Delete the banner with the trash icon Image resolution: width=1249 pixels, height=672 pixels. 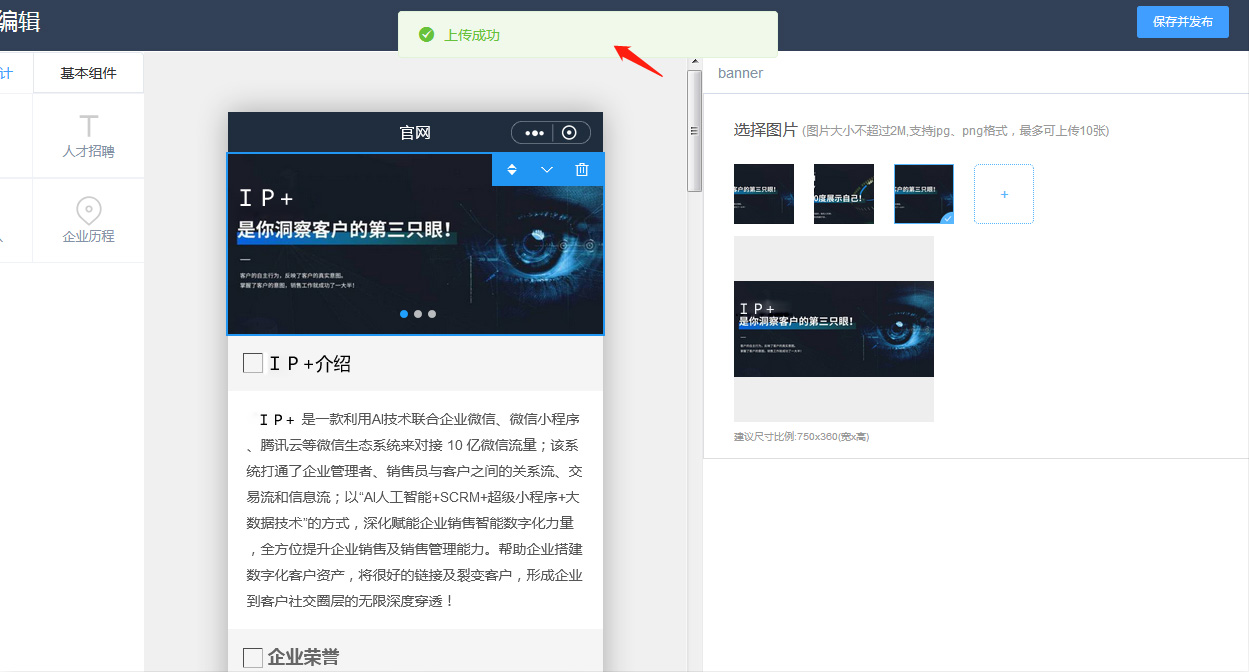pos(582,170)
